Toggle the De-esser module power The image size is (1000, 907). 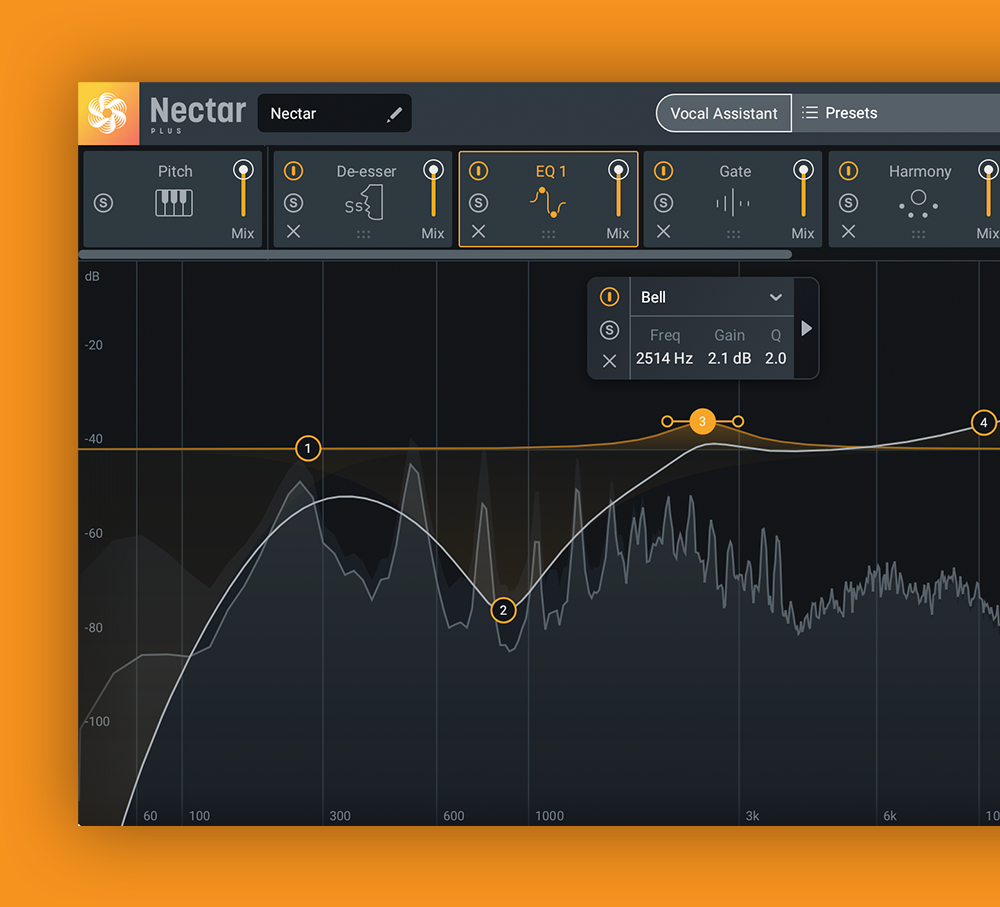(293, 171)
